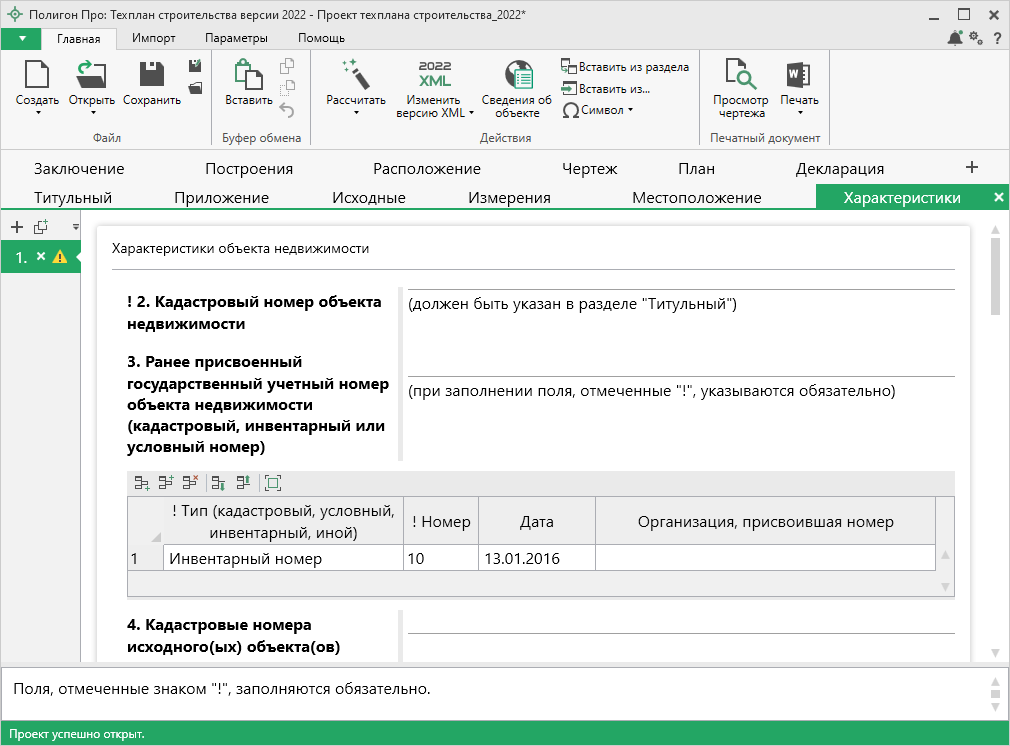Switch to the Импорт ribbon tab
This screenshot has height=746, width=1010.
click(154, 38)
